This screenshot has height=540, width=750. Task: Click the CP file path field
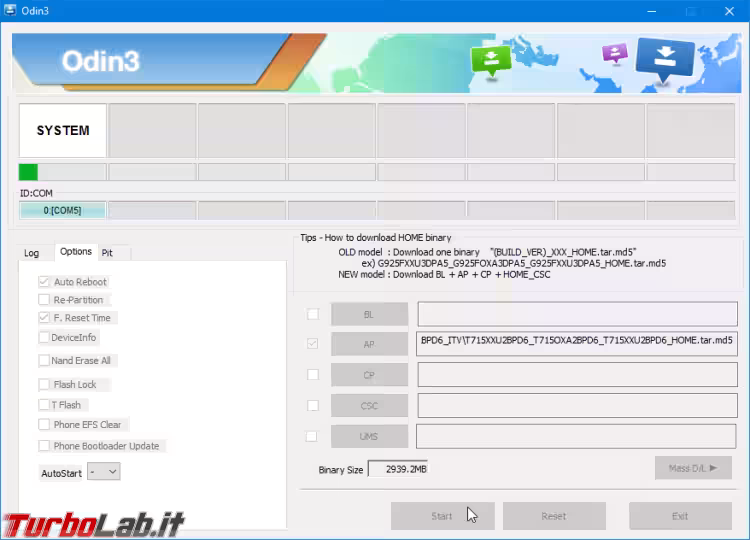tap(577, 375)
